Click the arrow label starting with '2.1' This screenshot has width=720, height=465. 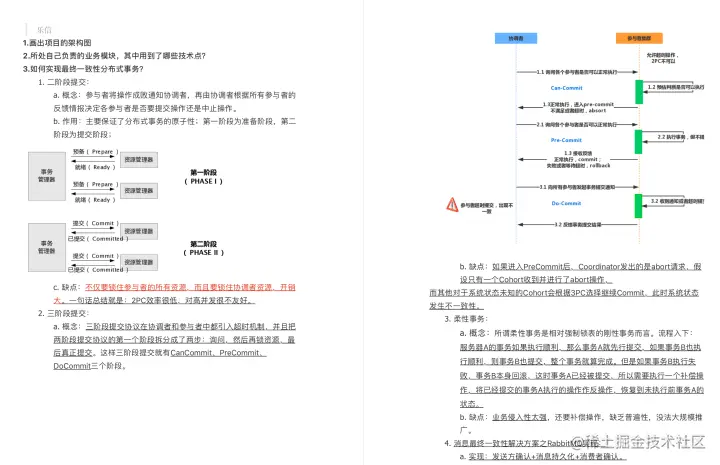[x=577, y=124]
